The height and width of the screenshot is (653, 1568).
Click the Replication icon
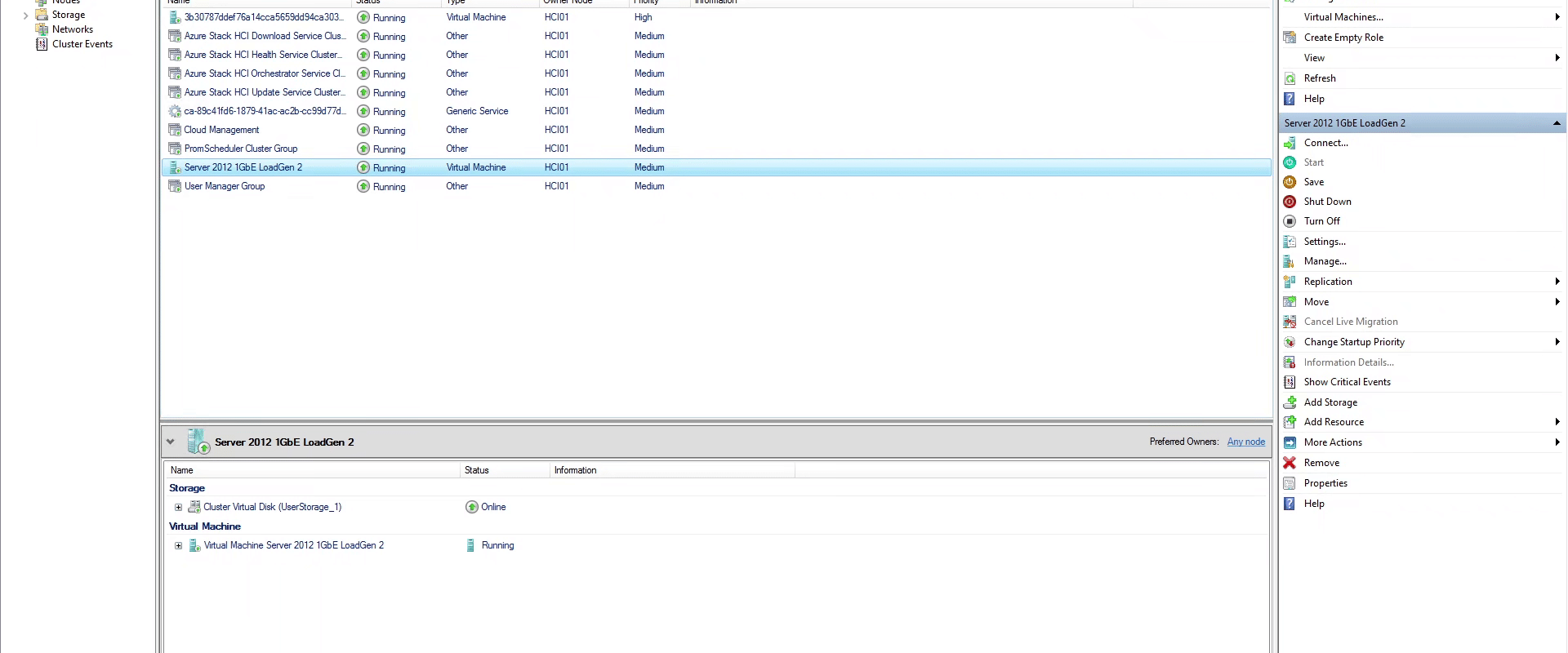coord(1290,282)
